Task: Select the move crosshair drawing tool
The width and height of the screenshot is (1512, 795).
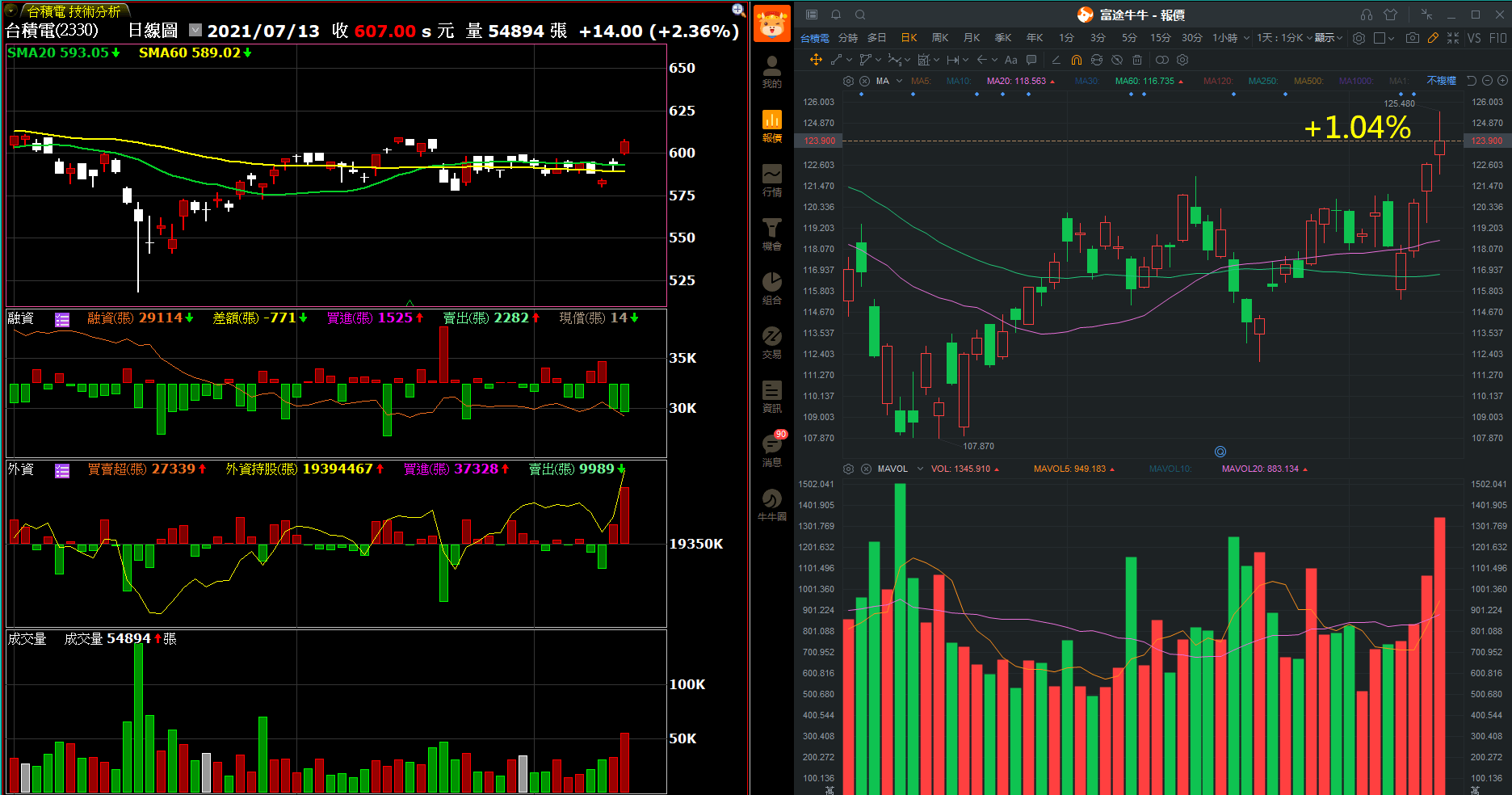Action: (x=816, y=60)
